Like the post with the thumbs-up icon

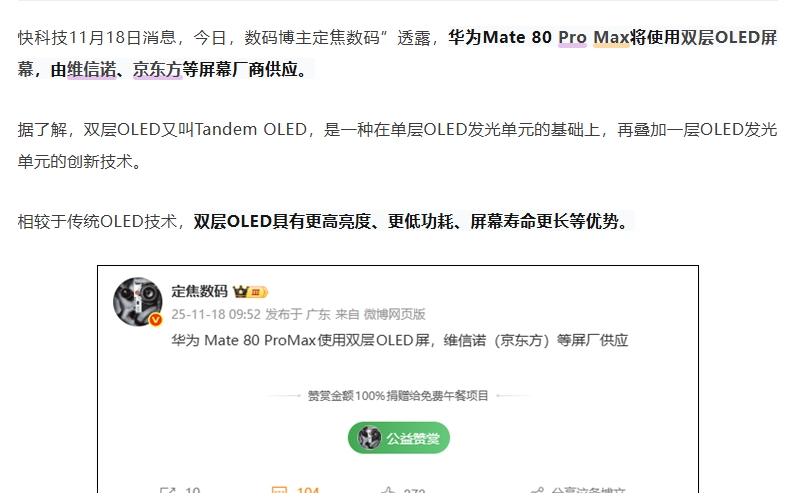[388, 490]
